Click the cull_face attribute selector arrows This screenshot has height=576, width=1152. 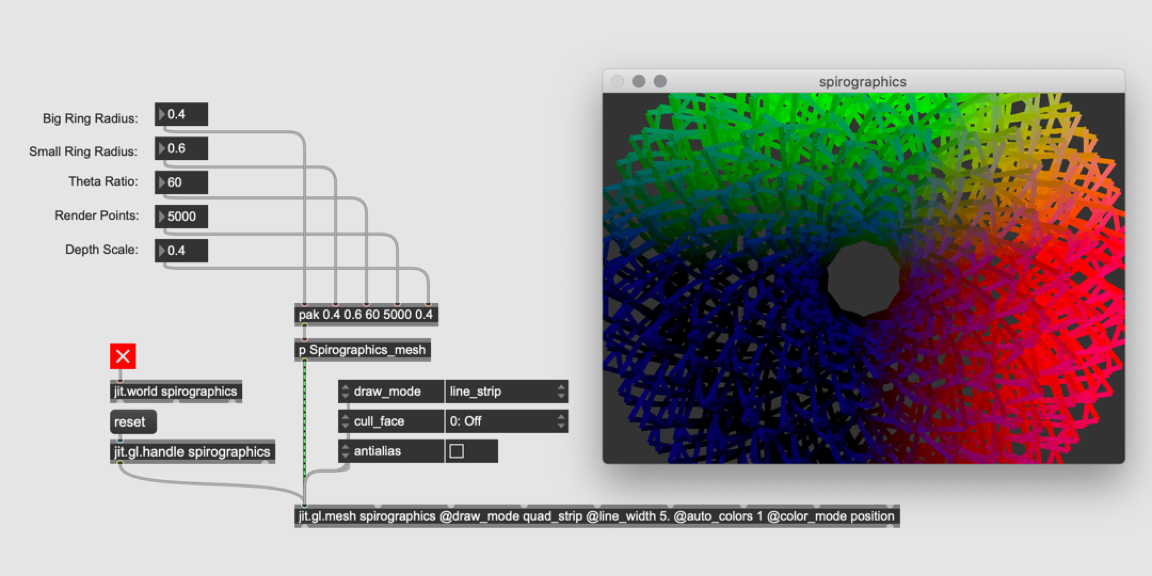tap(344, 422)
